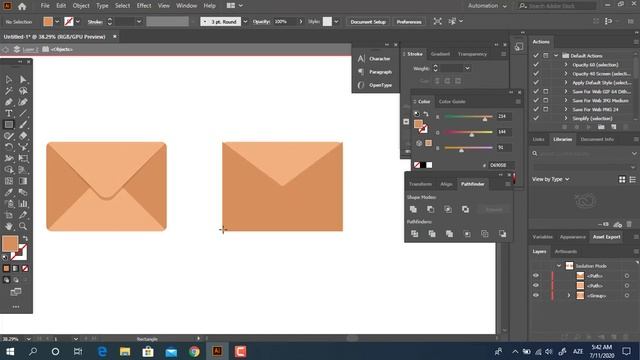The width and height of the screenshot is (640, 360).
Task: Open the zoom level dropdown in the status bar
Action: 28,339
